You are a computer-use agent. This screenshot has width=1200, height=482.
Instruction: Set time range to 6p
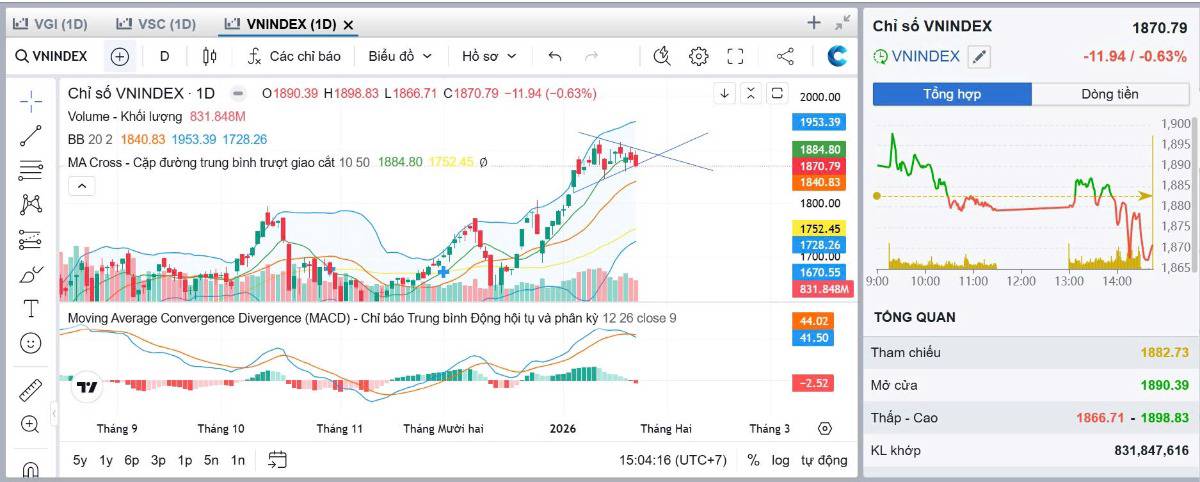132,460
